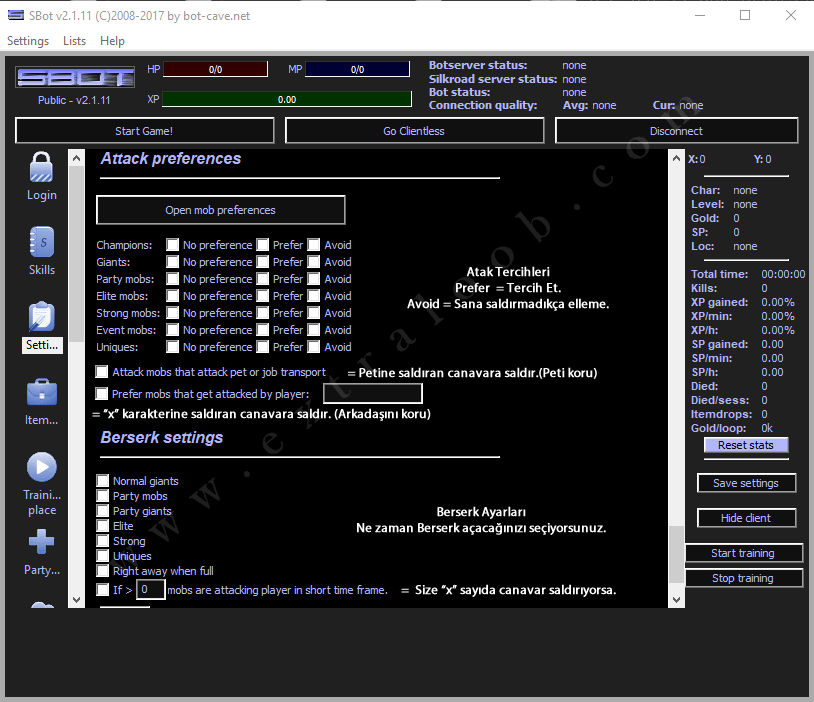814x702 pixels.
Task: Click the sidebar scroll up arrow
Action: [76, 158]
